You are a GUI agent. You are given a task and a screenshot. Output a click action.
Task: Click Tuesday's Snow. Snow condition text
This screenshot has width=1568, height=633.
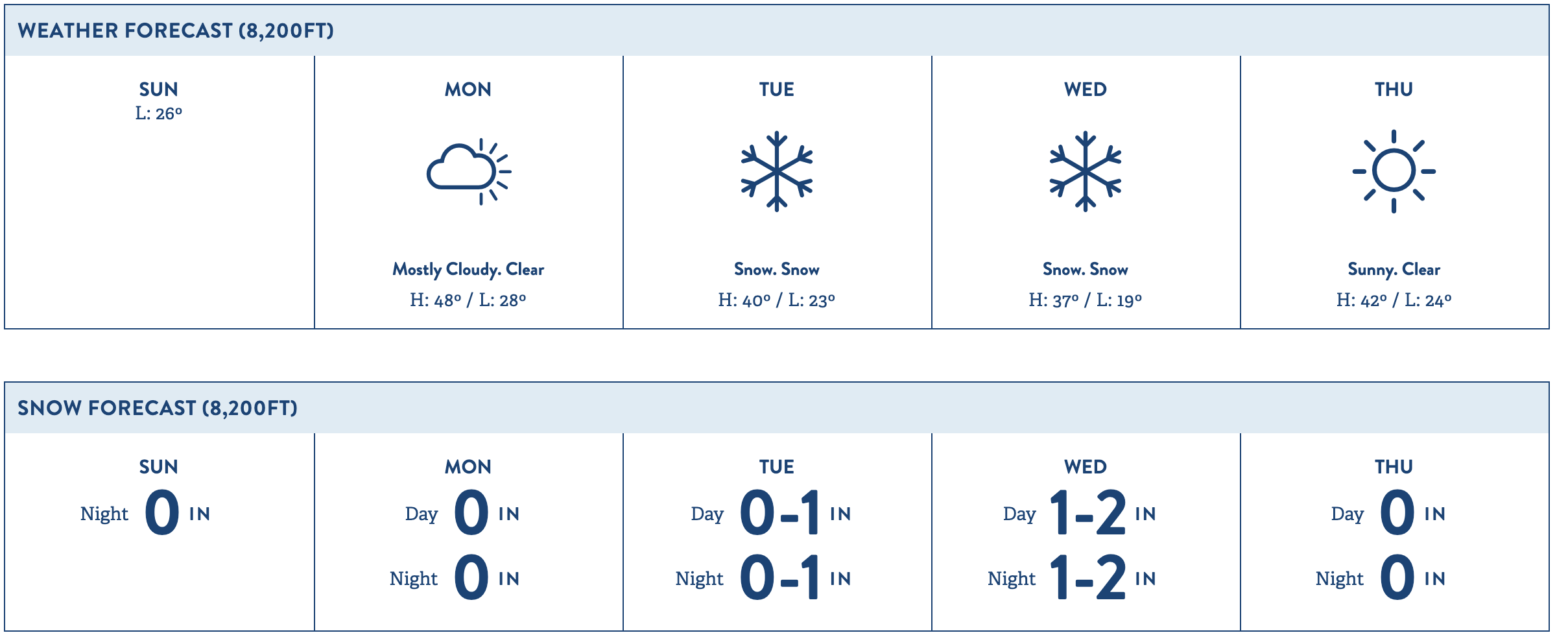click(777, 269)
